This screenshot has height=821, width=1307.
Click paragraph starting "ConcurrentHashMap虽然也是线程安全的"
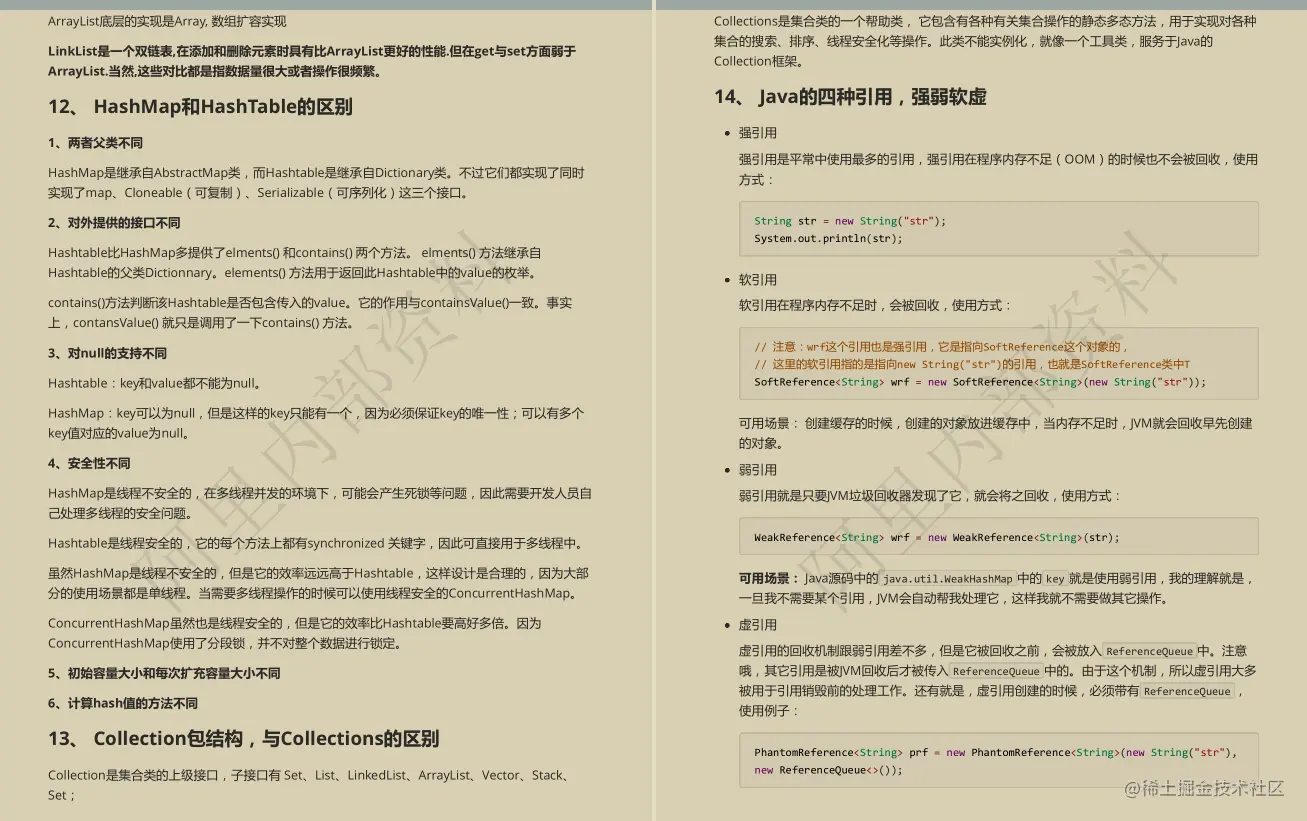click(295, 633)
